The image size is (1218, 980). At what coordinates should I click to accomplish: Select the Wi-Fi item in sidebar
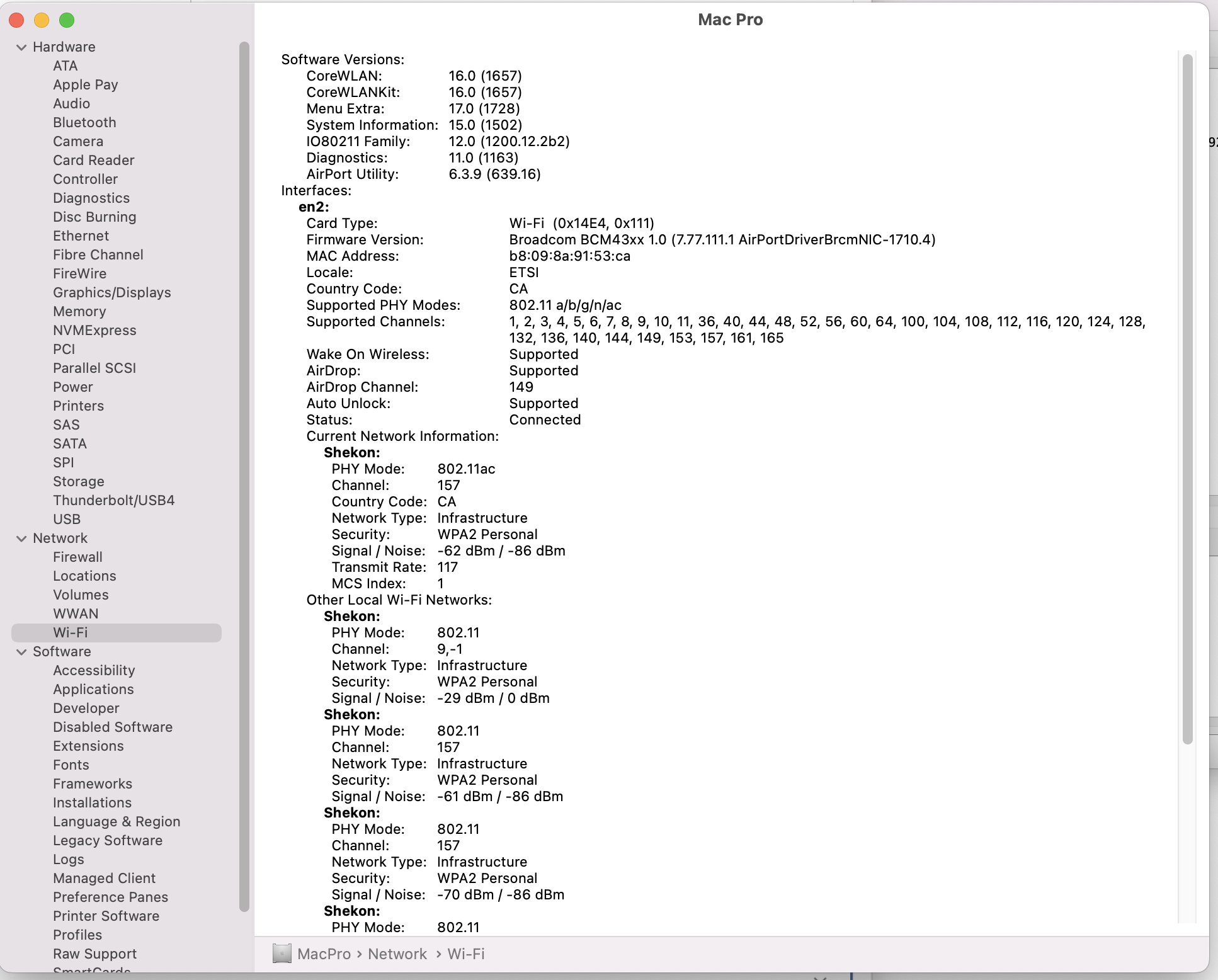coord(70,633)
